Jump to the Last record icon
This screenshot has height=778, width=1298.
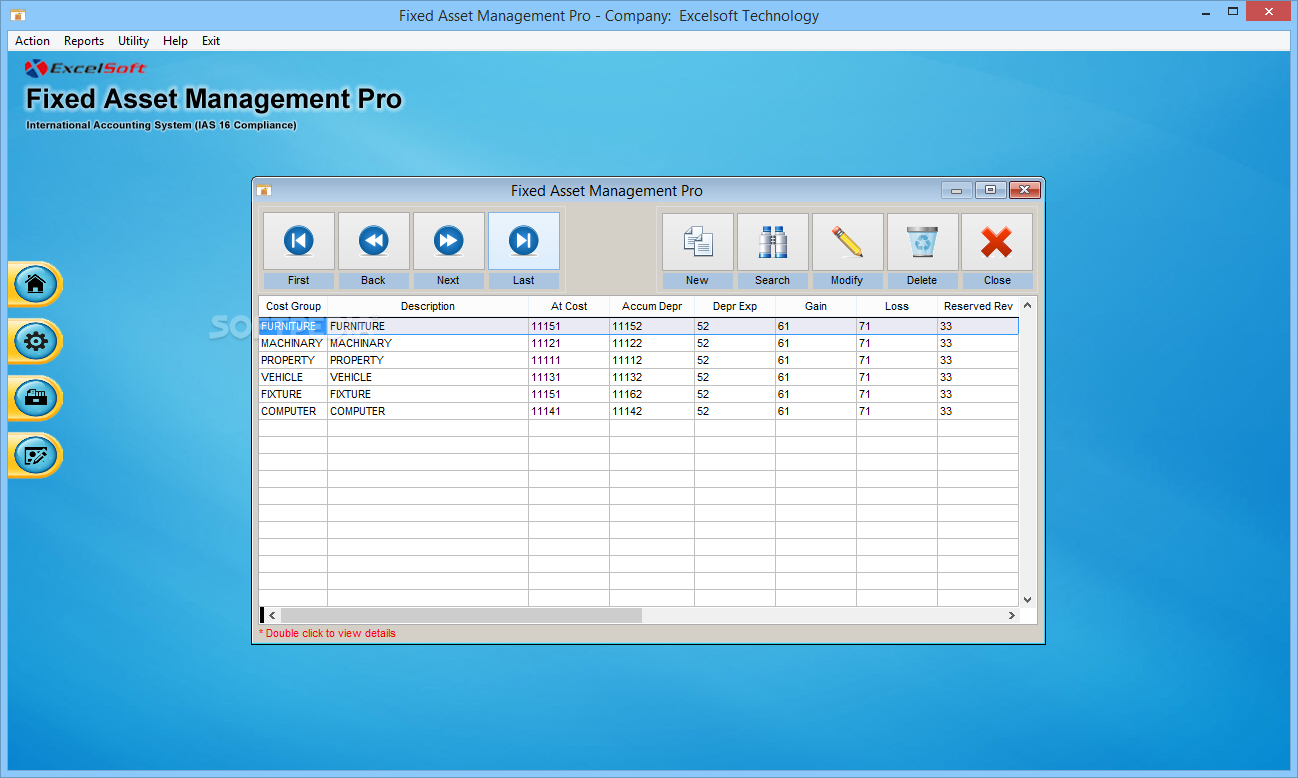(524, 241)
